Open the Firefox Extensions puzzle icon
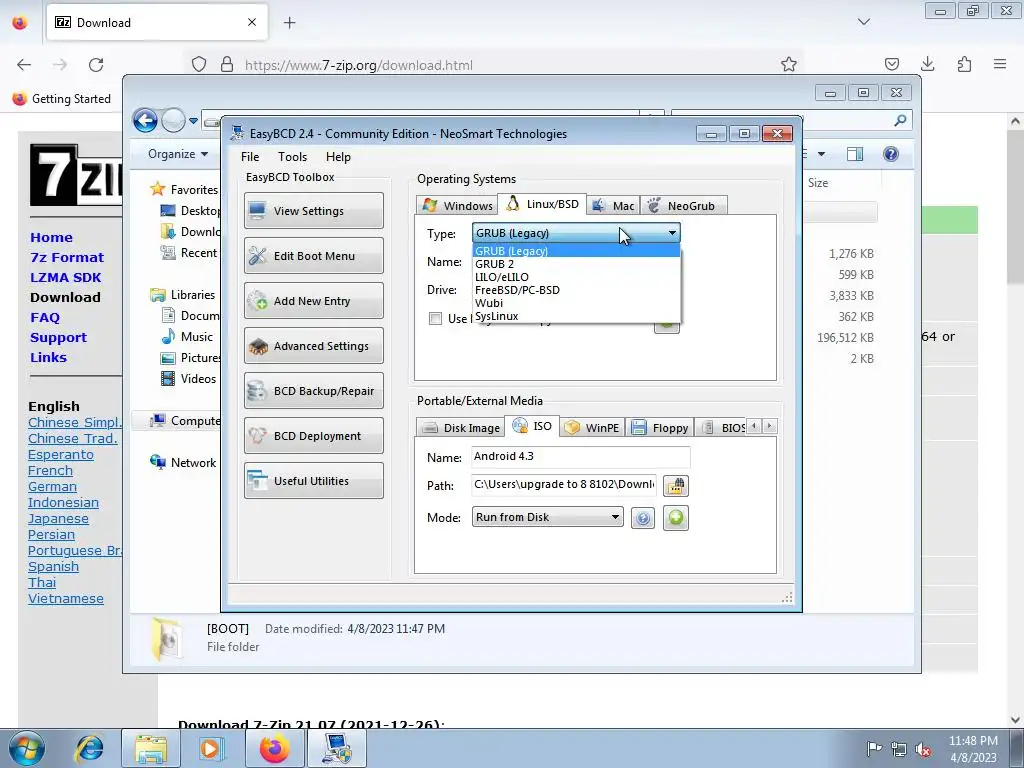The height and width of the screenshot is (768, 1024). click(x=964, y=64)
